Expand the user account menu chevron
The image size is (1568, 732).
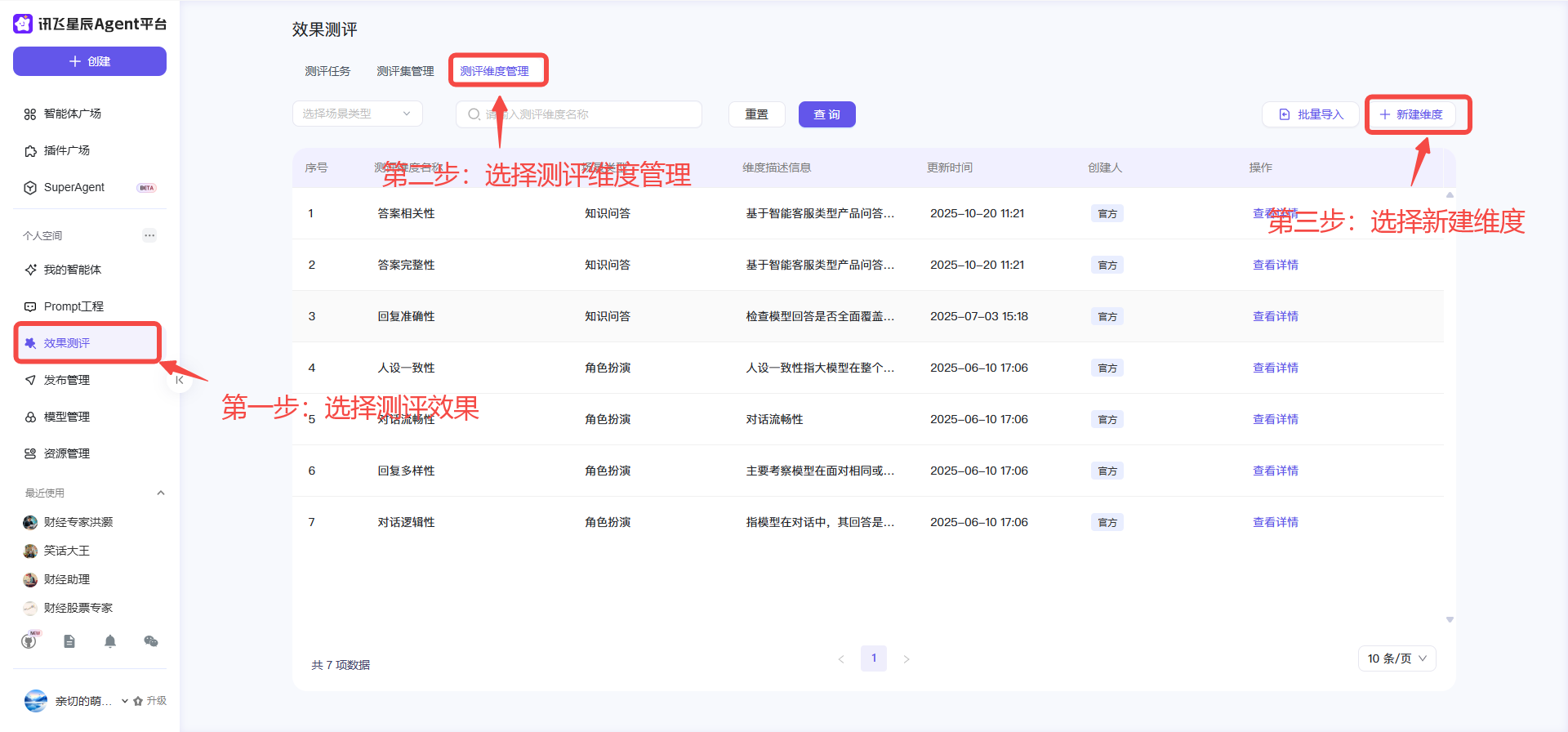pos(125,701)
